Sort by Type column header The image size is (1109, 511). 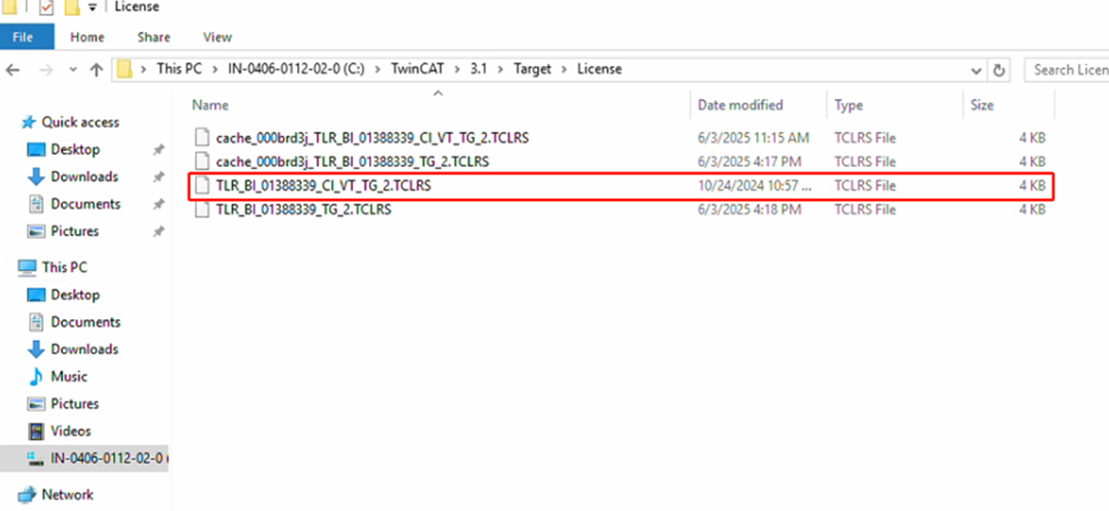848,105
